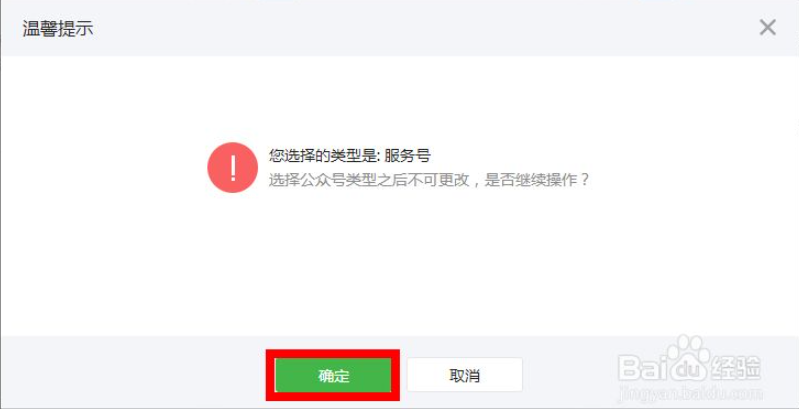
Task: Click the 不可更改 phrase in the gray message
Action: (x=436, y=180)
